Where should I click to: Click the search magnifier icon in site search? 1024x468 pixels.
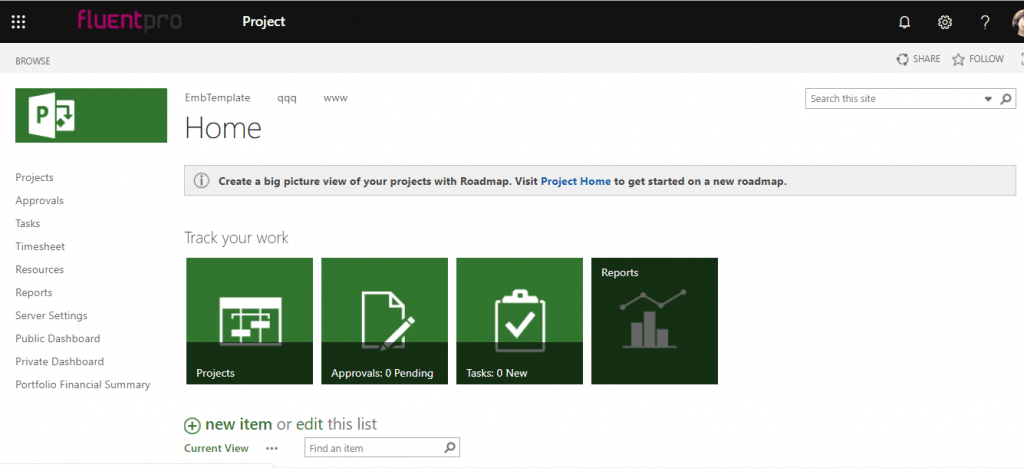point(1006,99)
